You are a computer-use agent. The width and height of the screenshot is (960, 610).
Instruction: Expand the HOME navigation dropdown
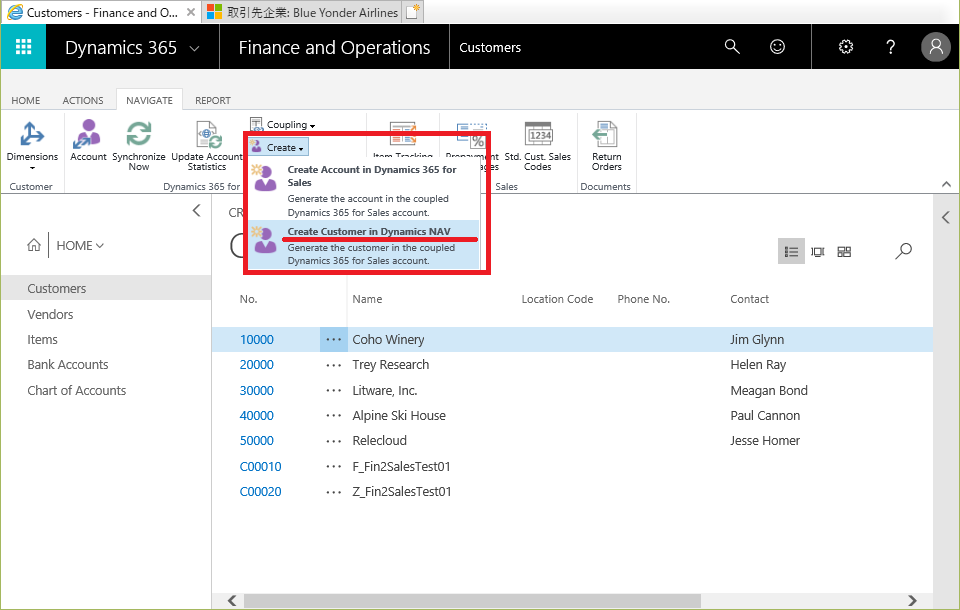coord(80,246)
